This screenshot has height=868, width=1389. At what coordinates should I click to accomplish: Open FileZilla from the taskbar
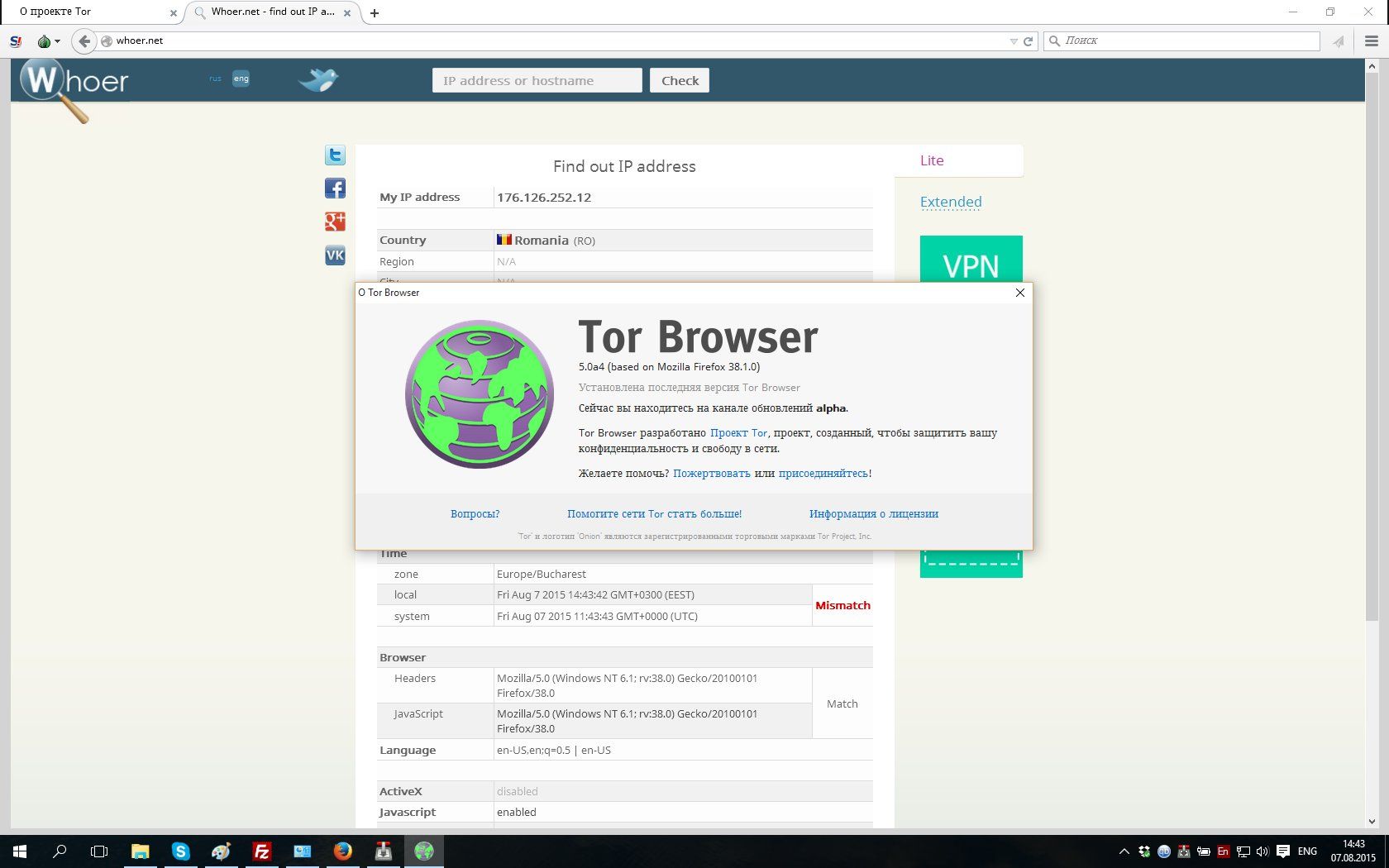(261, 851)
